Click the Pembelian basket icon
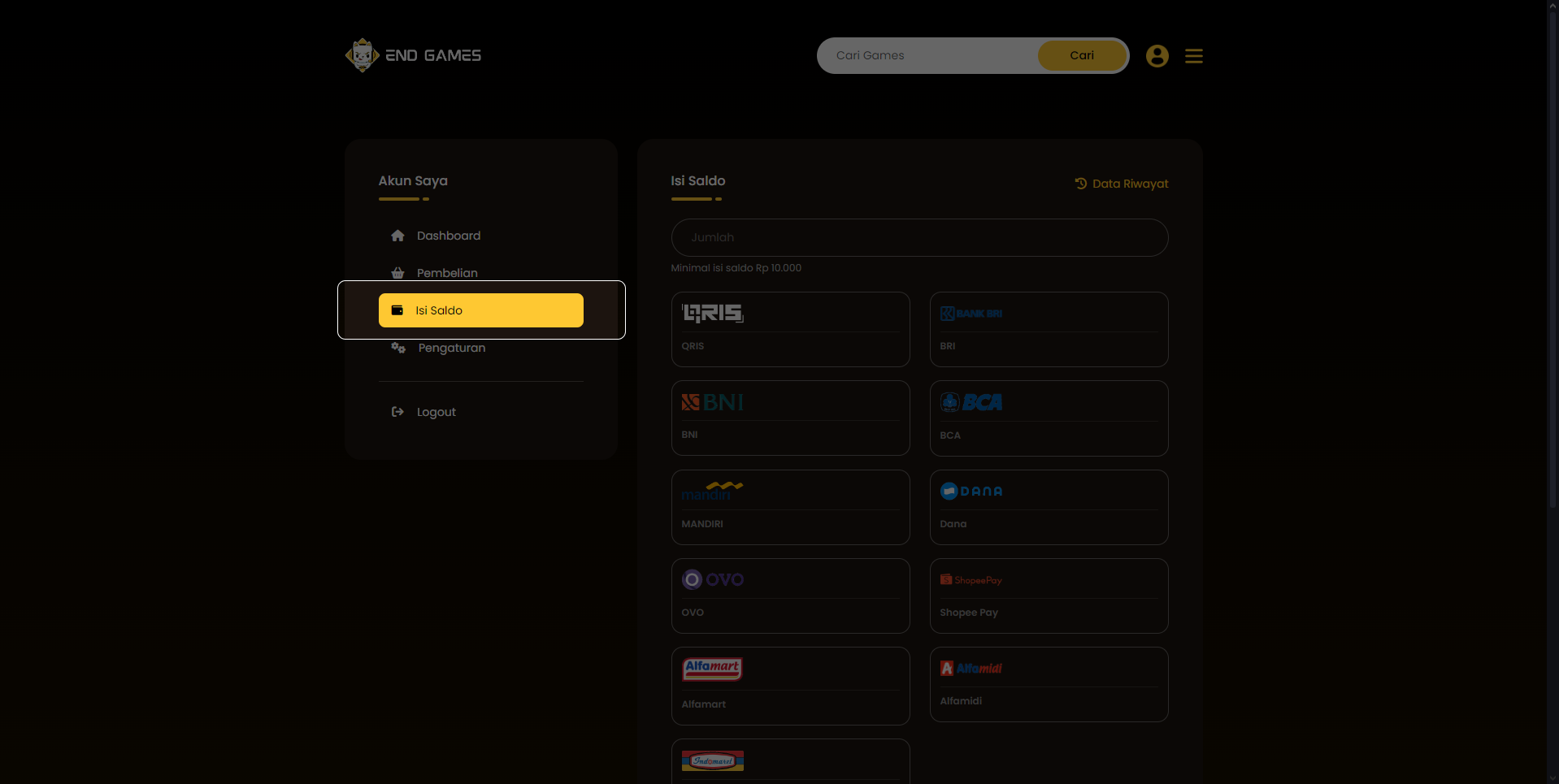Image resolution: width=1559 pixels, height=784 pixels. 397,273
